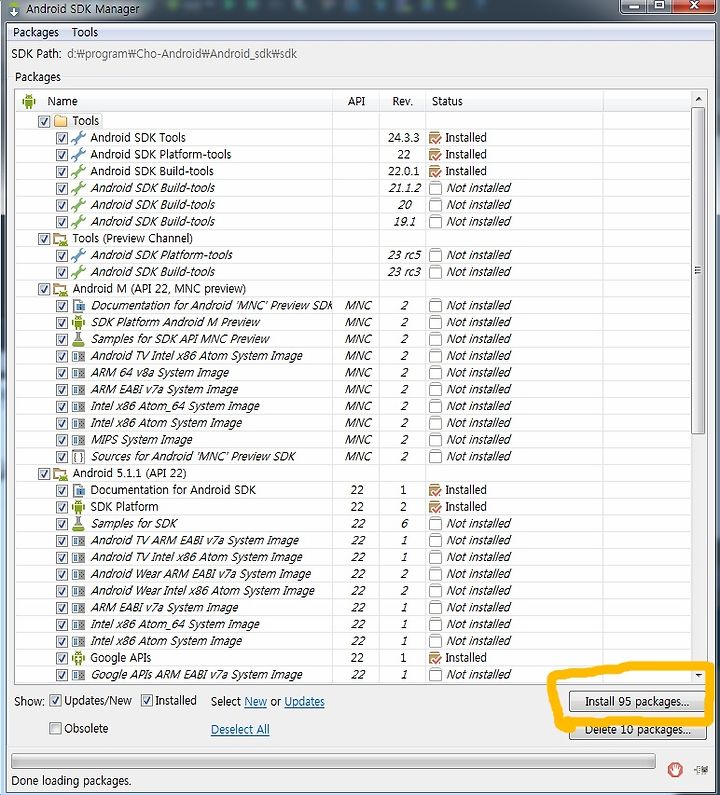
Task: Uncheck the Google APIs ARM EABI v7a System Image checkbox
Action: click(x=61, y=675)
